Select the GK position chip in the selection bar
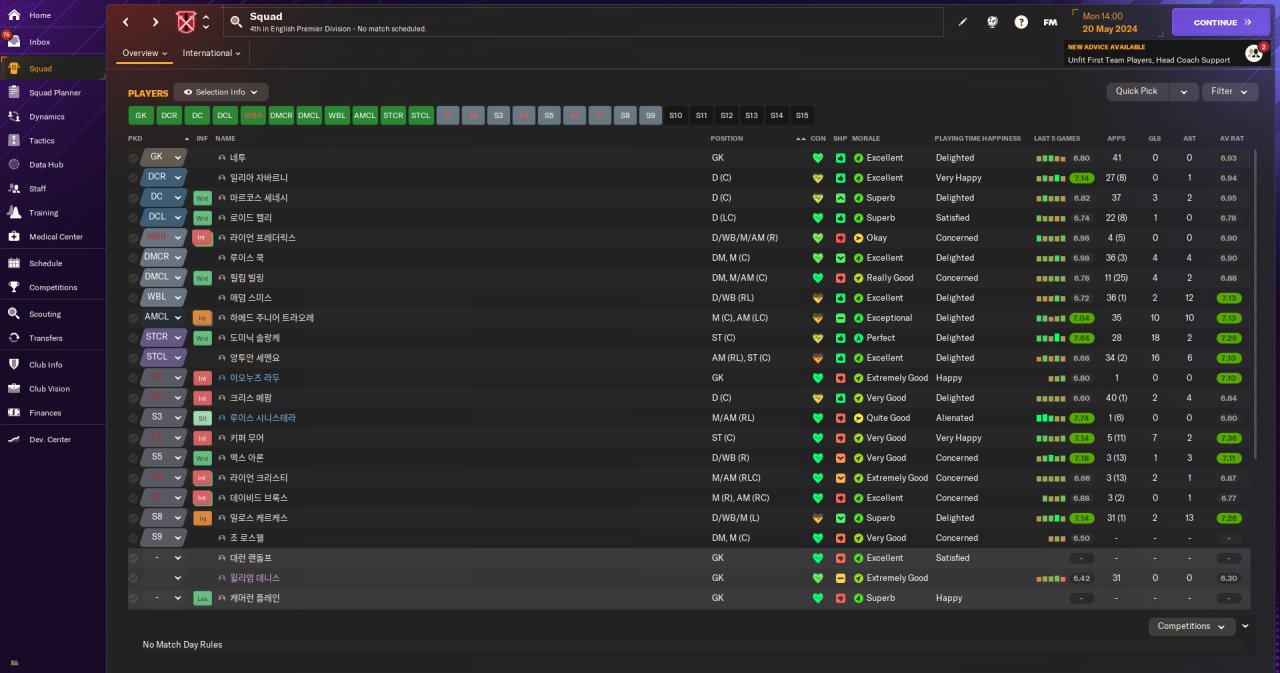The height and width of the screenshot is (673, 1280). (x=140, y=115)
